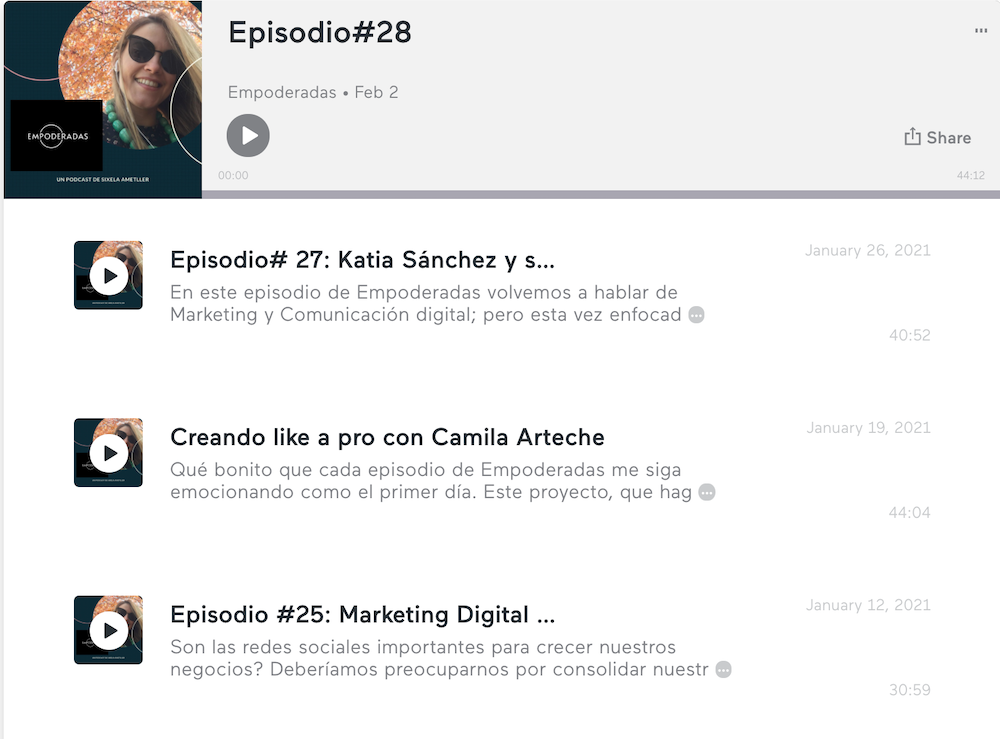The height and width of the screenshot is (739, 1000).
Task: Open the Share icon for Episodio#28
Action: pyautogui.click(x=936, y=137)
